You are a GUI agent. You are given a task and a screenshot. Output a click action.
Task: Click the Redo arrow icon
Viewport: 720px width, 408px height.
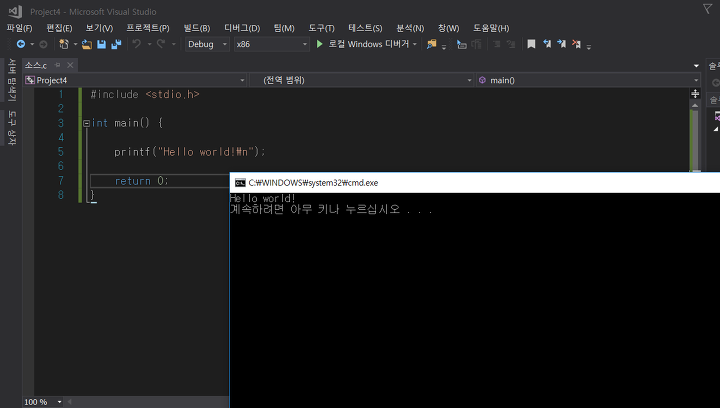tap(161, 44)
